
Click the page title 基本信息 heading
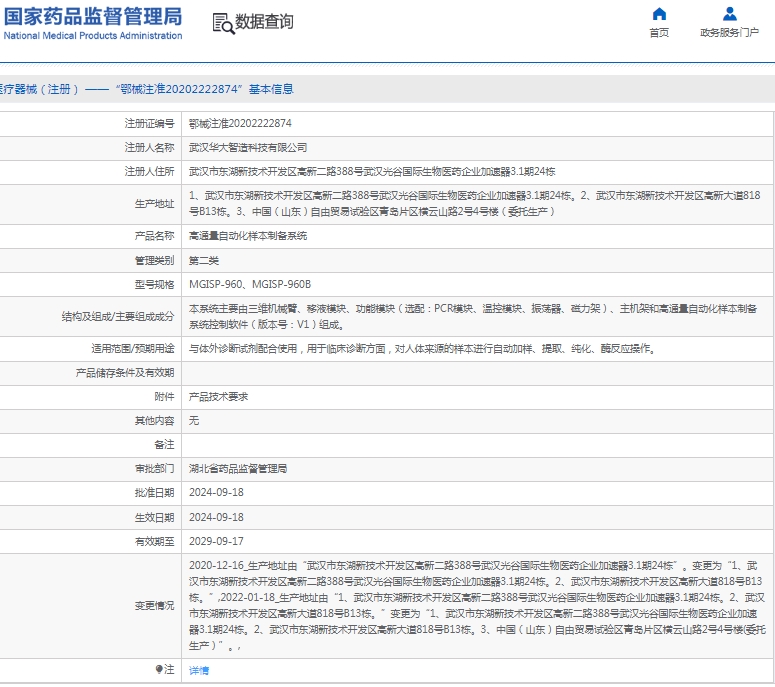tap(271, 89)
